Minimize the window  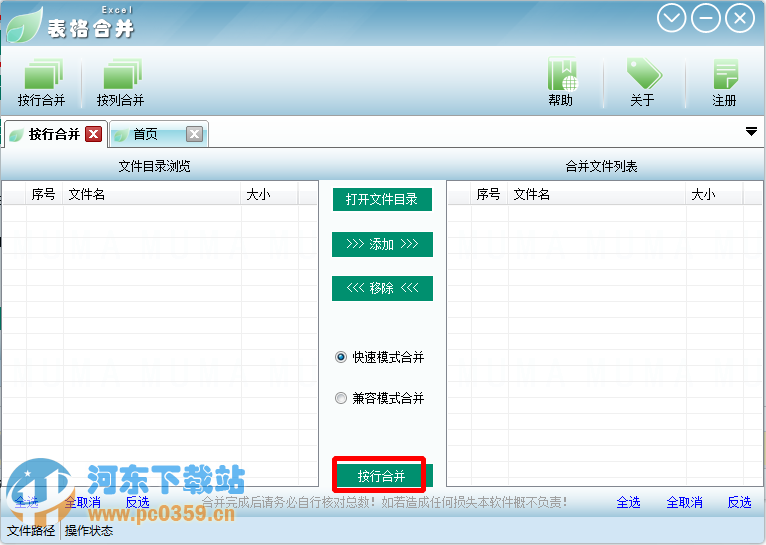(x=705, y=19)
